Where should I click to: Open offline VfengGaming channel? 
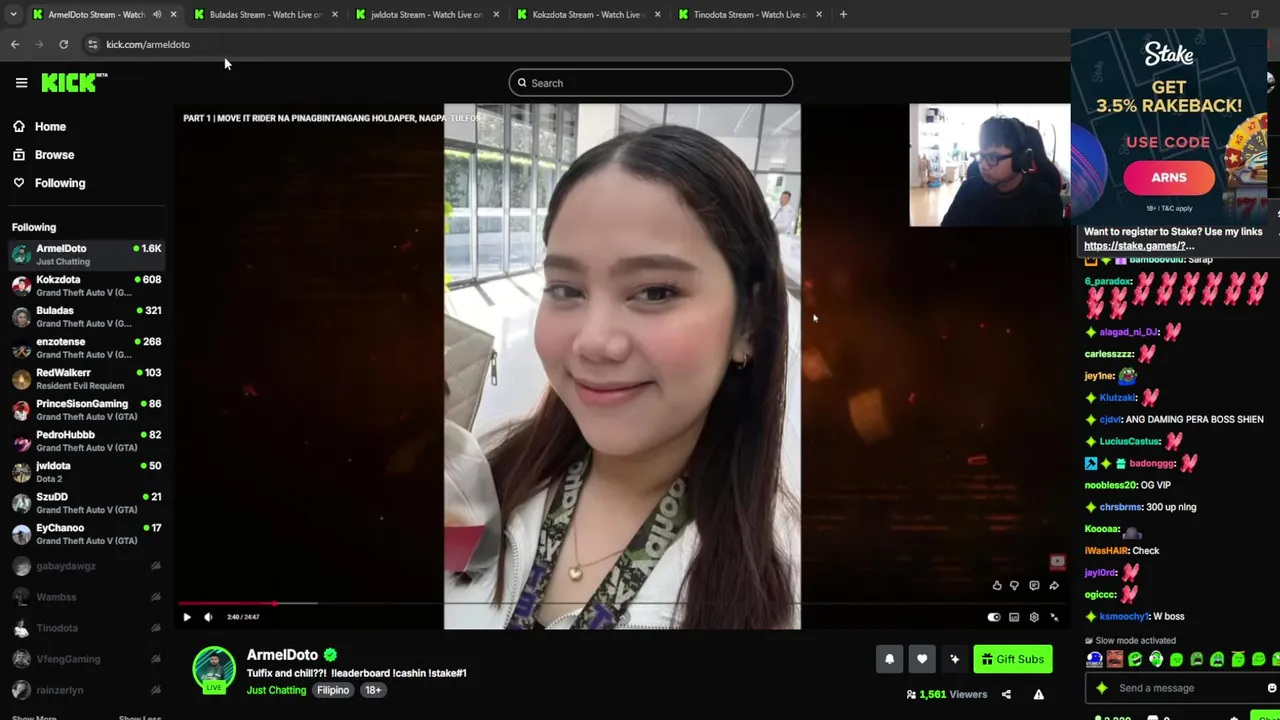[x=86, y=659]
